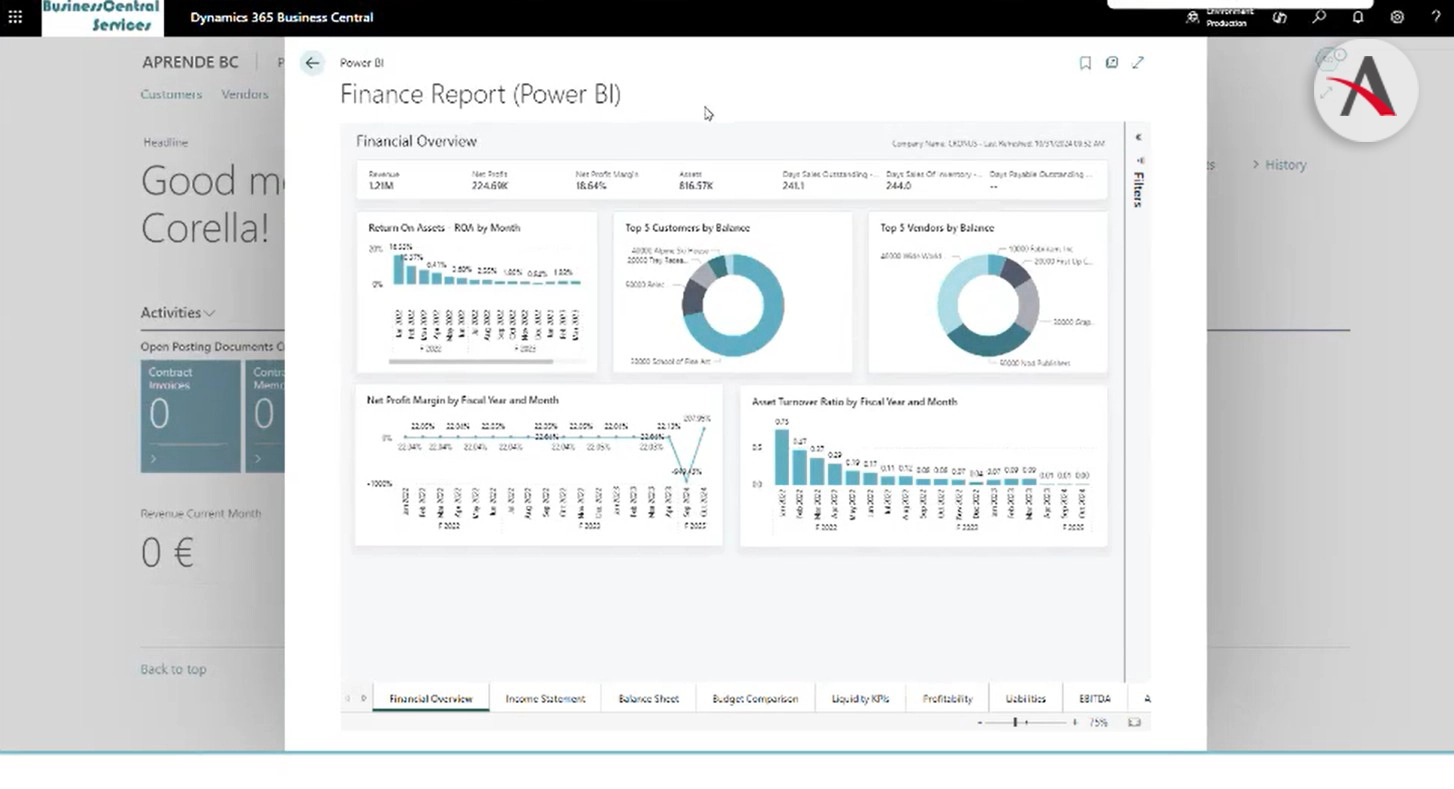
Task: Open the settings gear
Action: coord(1397,17)
